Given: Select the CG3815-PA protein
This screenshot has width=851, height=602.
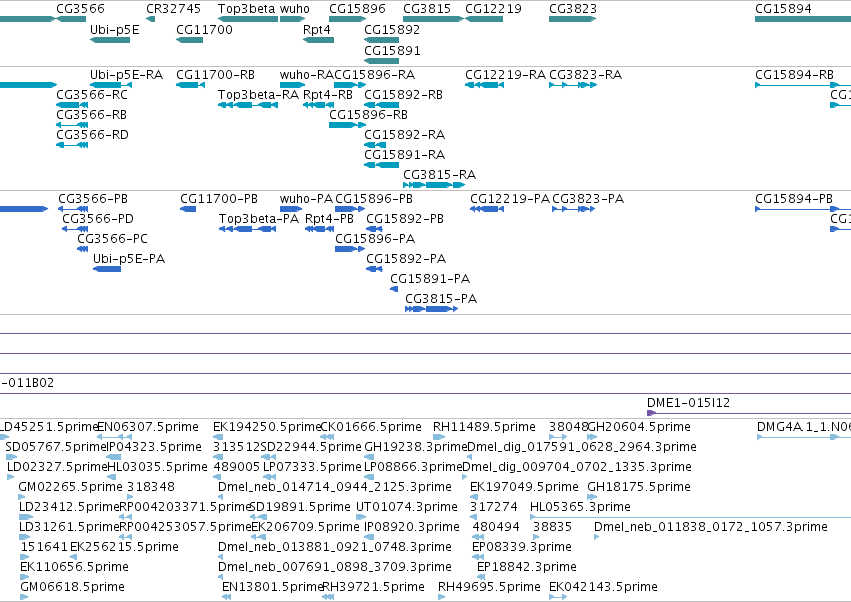Looking at the screenshot, I should click(441, 300).
